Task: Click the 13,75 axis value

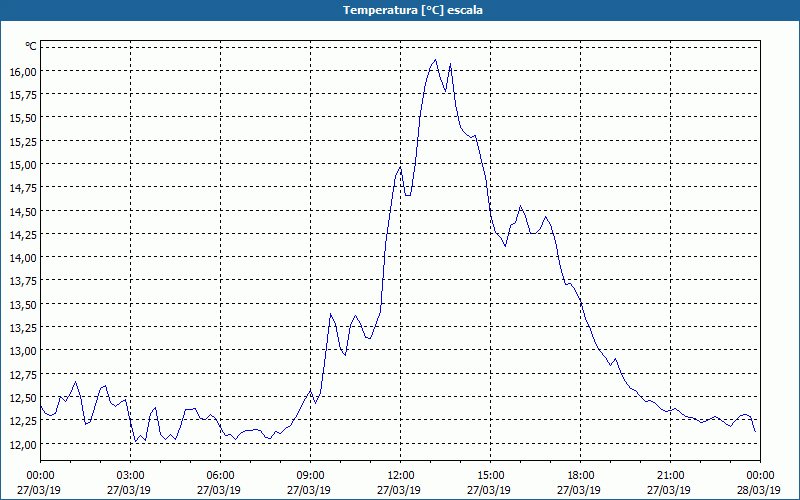Action: pyautogui.click(x=23, y=281)
